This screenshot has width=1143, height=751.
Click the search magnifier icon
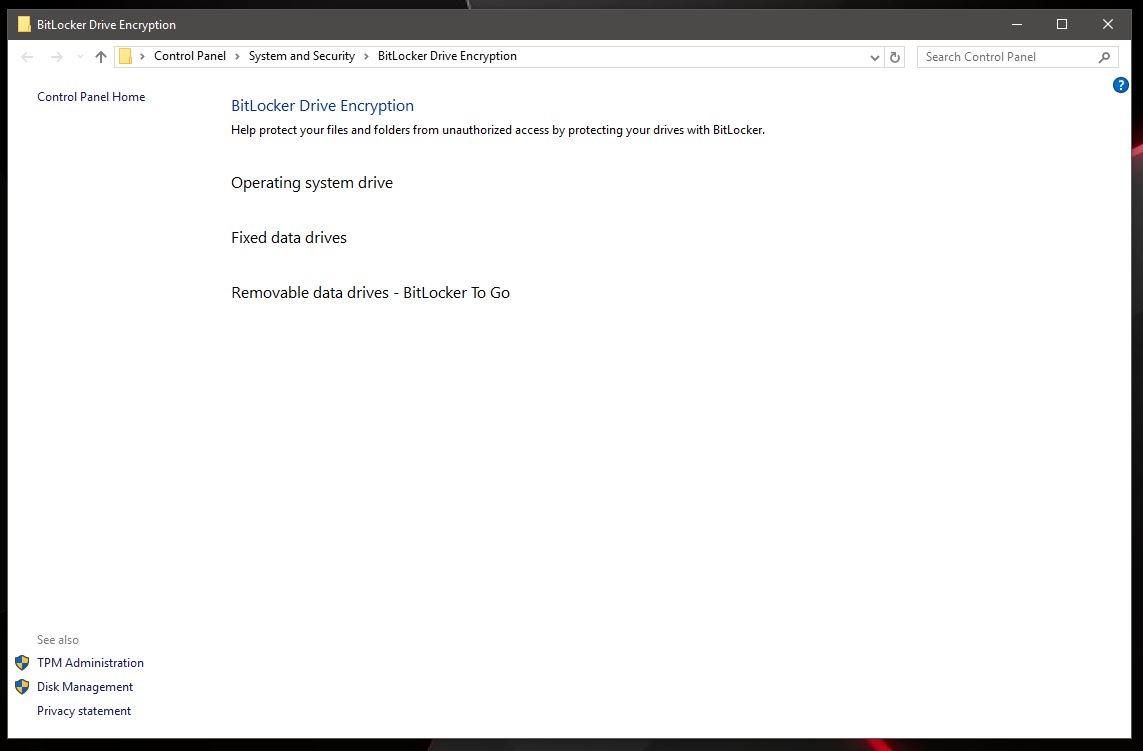1104,57
